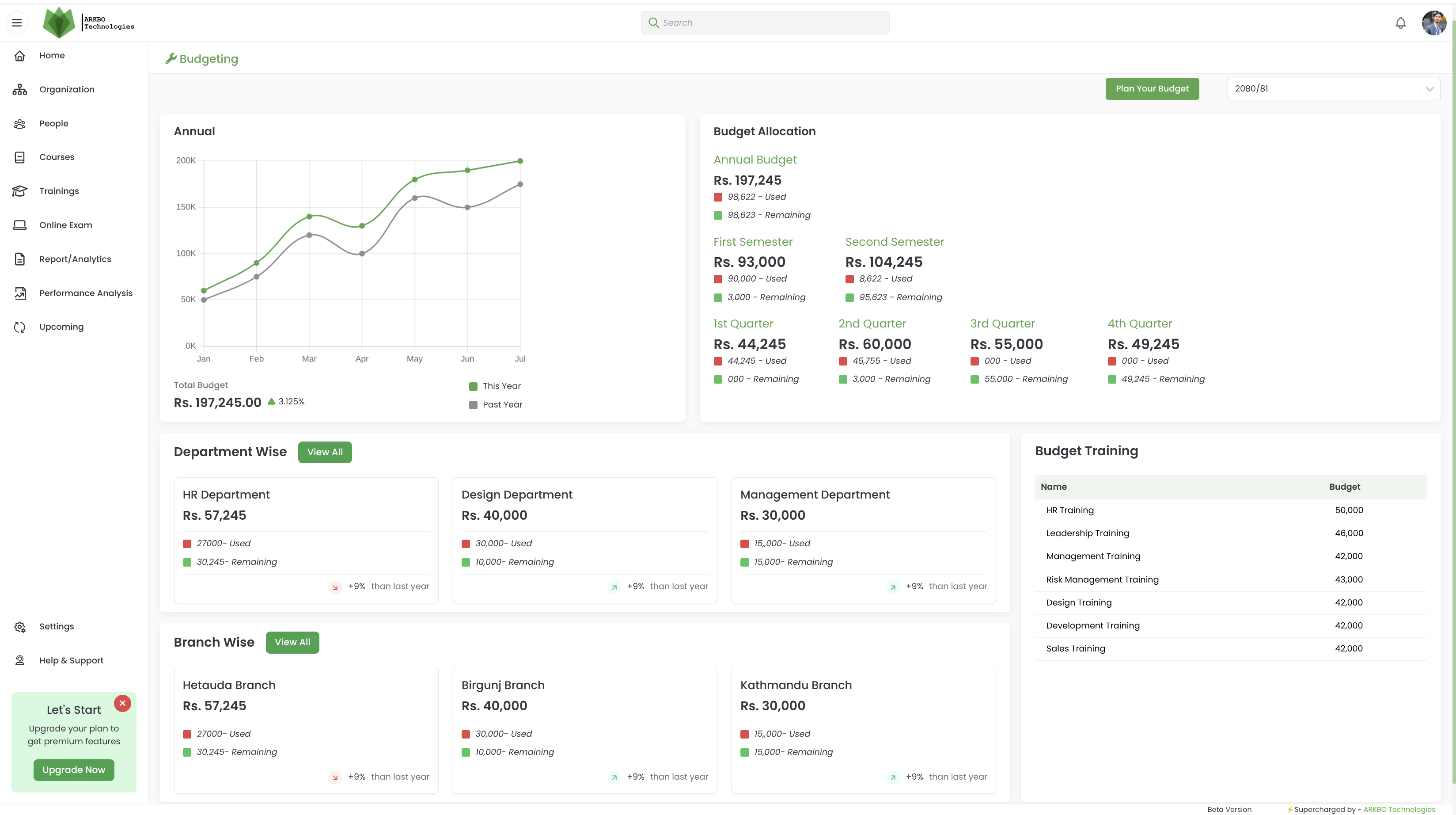Go to Courses in sidebar
1456x815 pixels.
point(57,157)
